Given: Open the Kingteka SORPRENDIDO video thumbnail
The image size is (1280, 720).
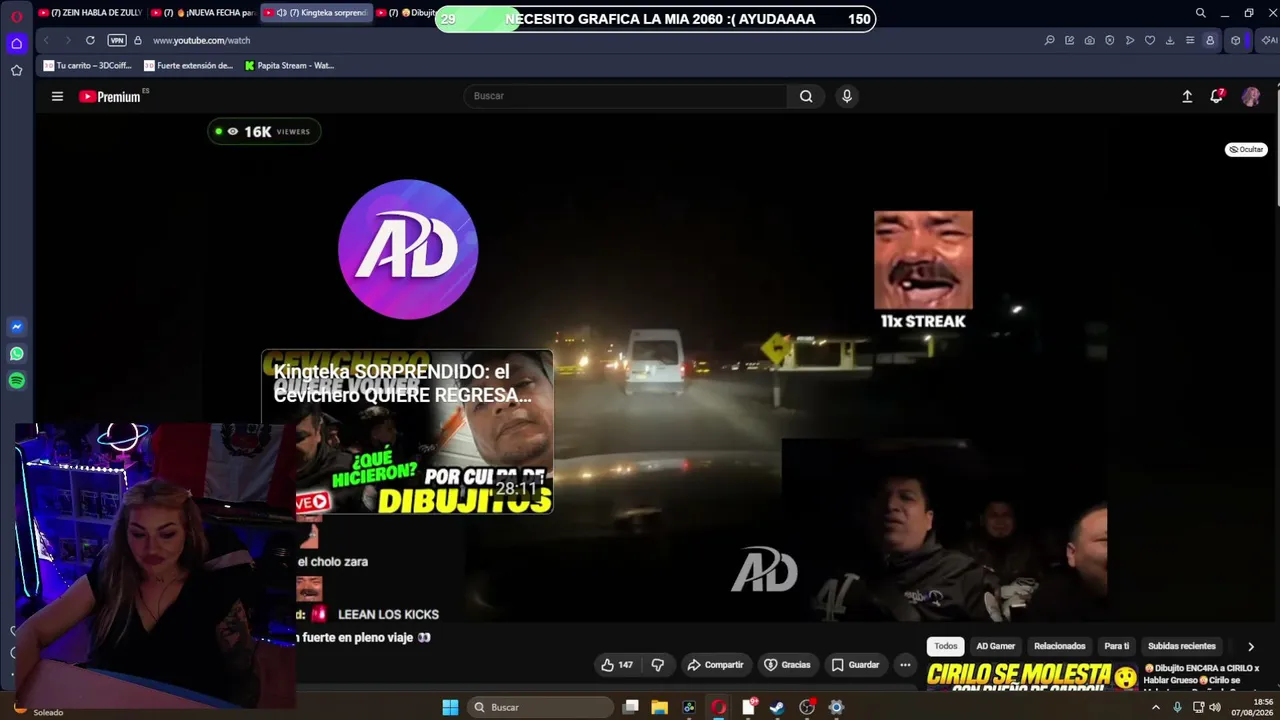Looking at the screenshot, I should click(407, 432).
